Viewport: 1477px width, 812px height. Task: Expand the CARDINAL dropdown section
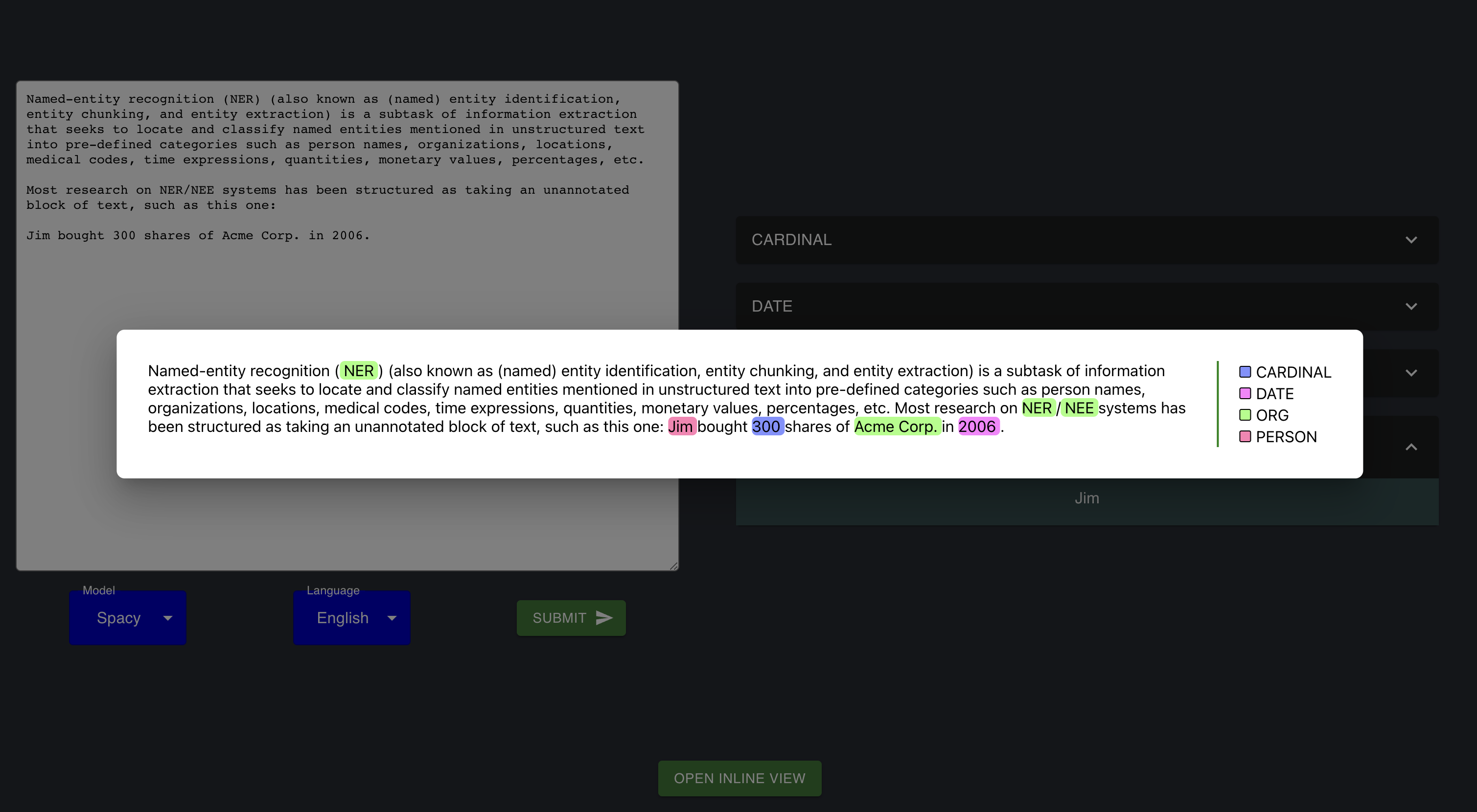pyautogui.click(x=1086, y=240)
